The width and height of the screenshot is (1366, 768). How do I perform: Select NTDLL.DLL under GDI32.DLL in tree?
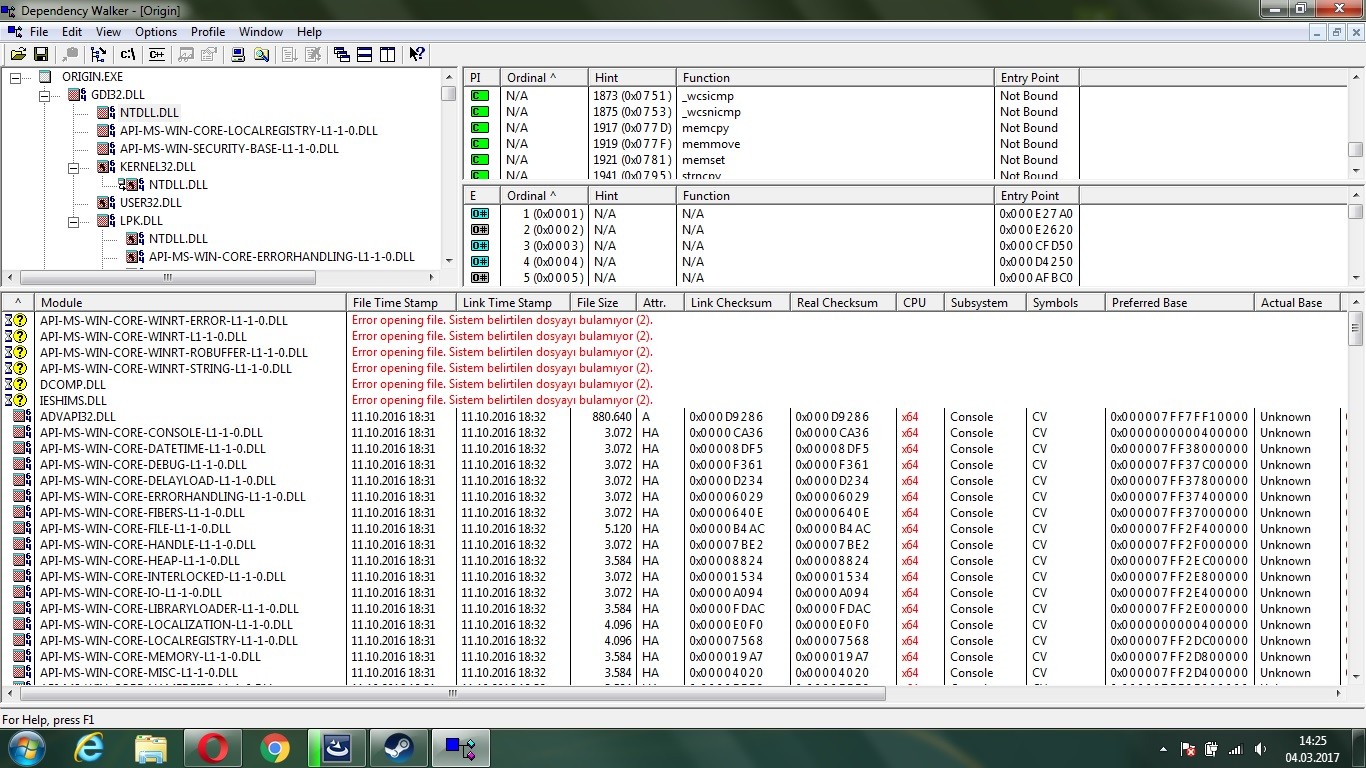point(149,113)
